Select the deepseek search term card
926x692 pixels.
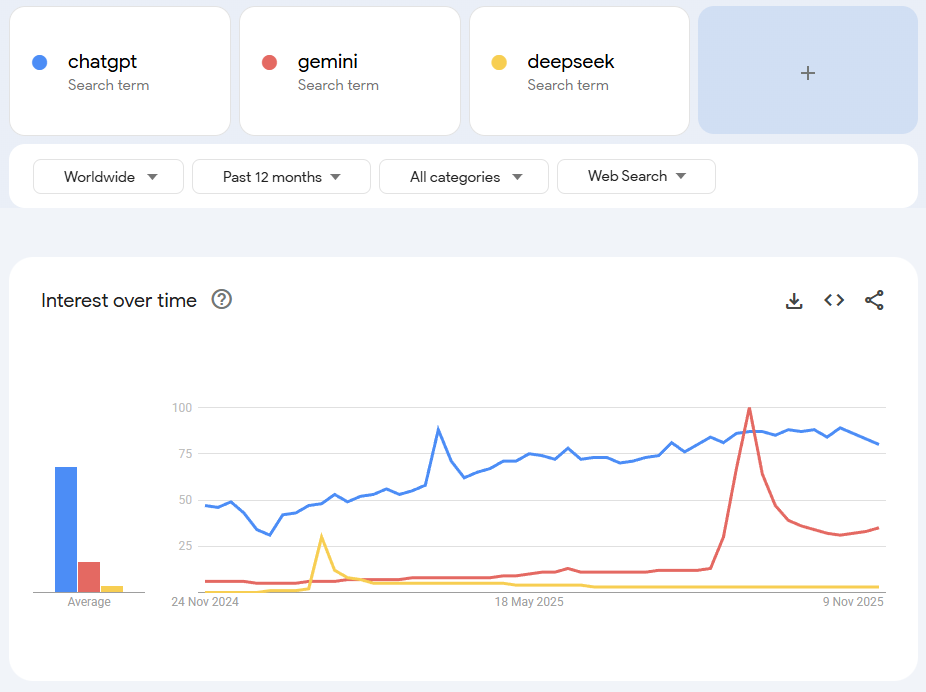[579, 71]
